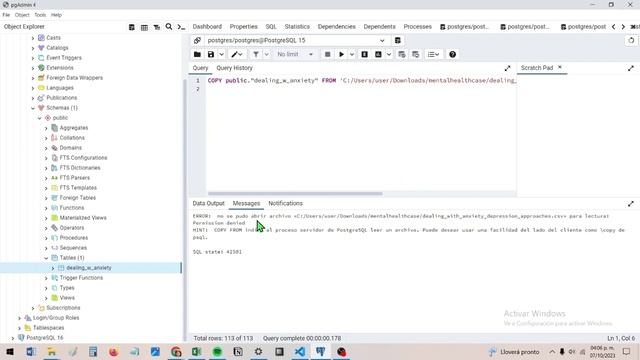Viewport: 640px width, 360px height.
Task: Click the Query Tool icon in Object Explorer
Action: (131, 27)
